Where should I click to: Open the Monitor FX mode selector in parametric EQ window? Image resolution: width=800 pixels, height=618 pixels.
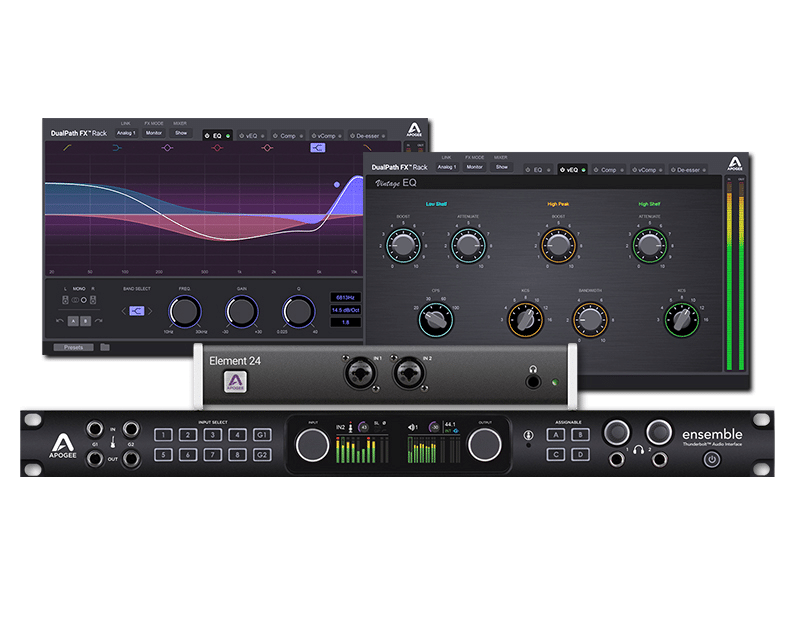click(154, 133)
